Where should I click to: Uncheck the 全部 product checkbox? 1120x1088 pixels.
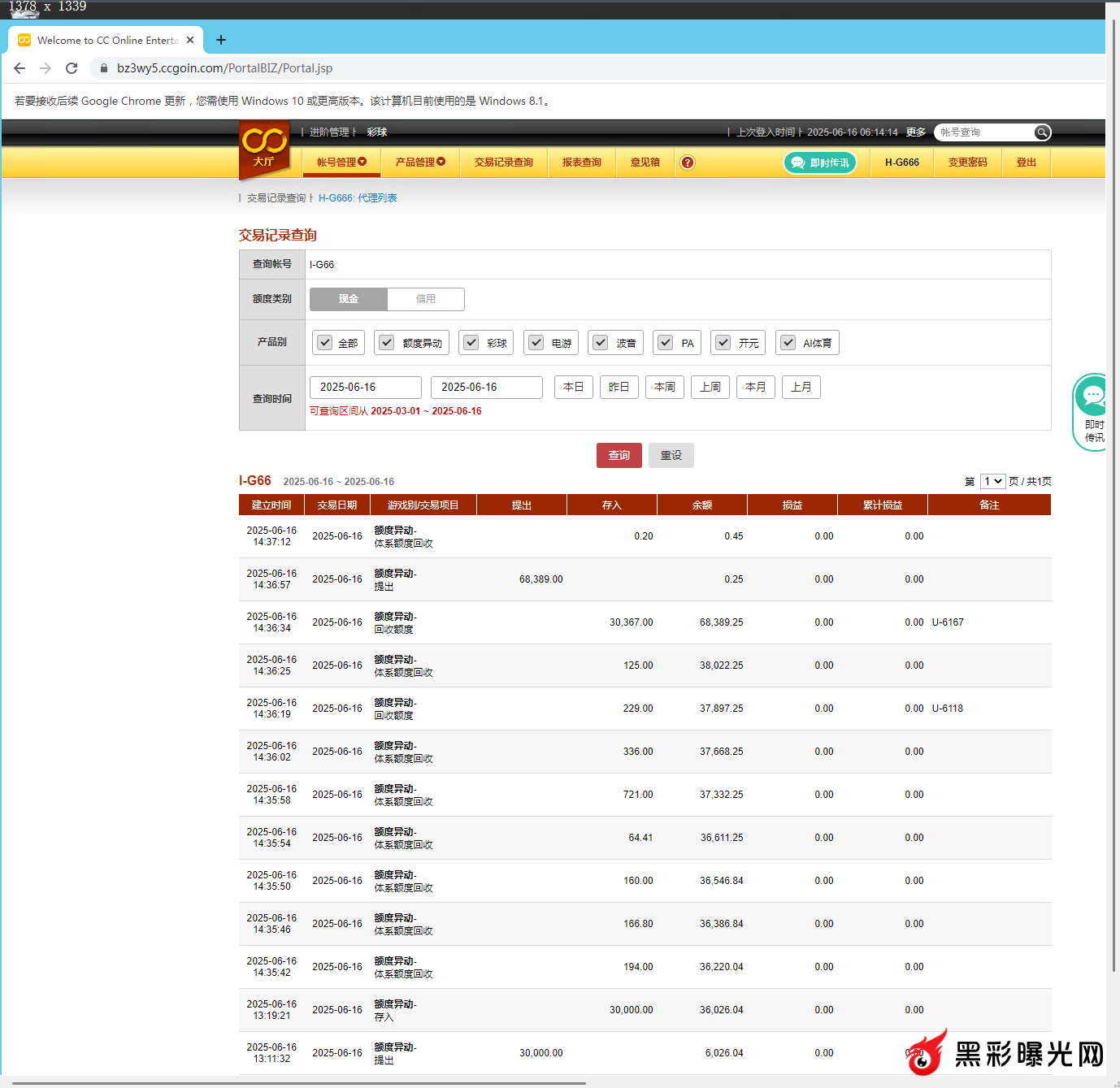tap(325, 343)
